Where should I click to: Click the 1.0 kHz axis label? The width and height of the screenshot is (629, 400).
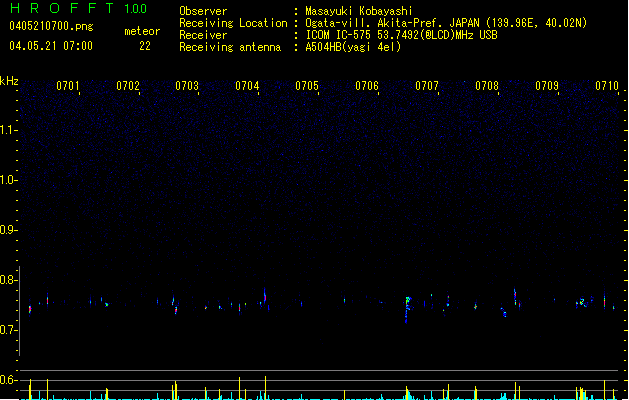point(8,180)
